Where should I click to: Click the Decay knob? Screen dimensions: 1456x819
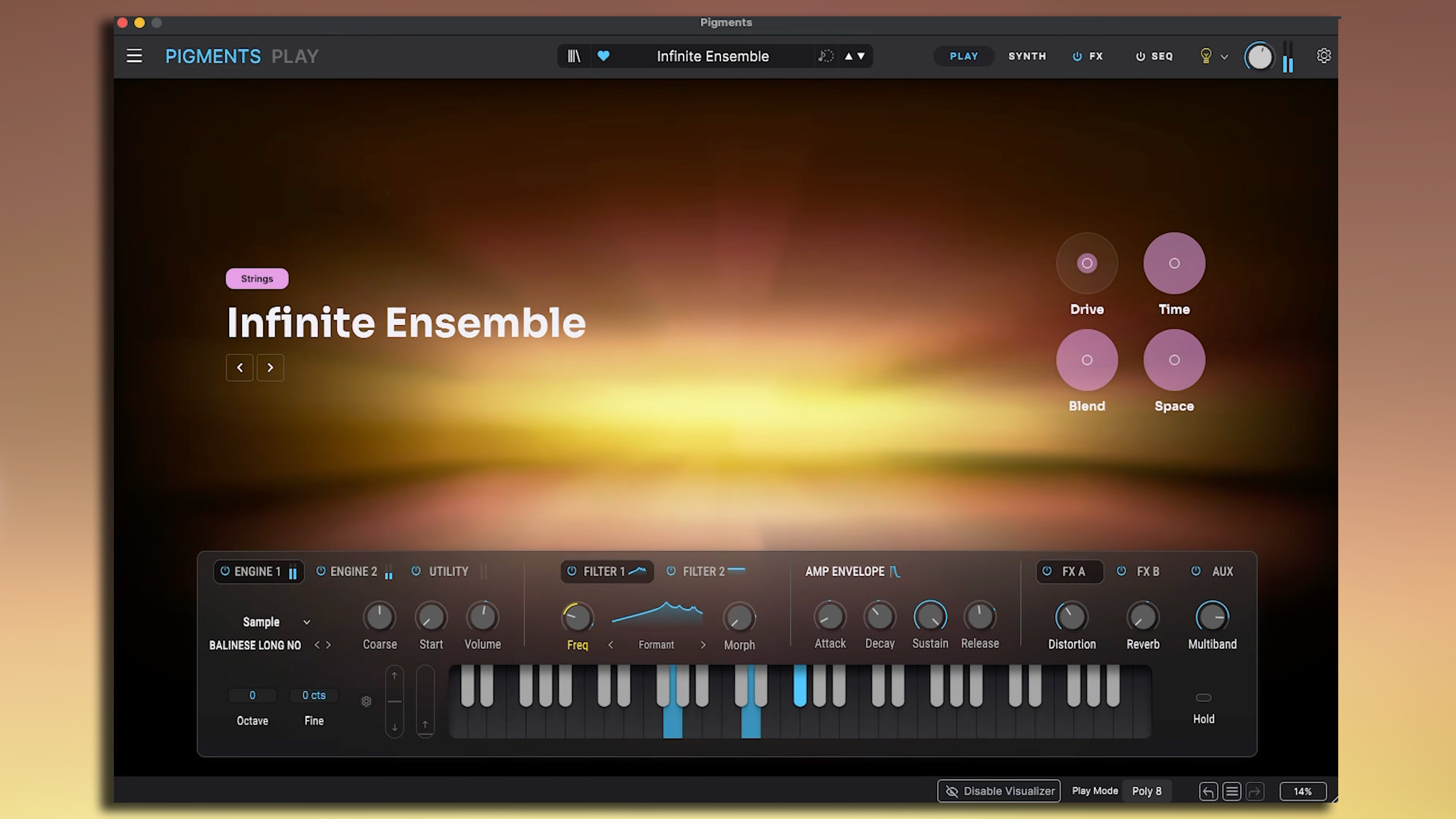879,616
